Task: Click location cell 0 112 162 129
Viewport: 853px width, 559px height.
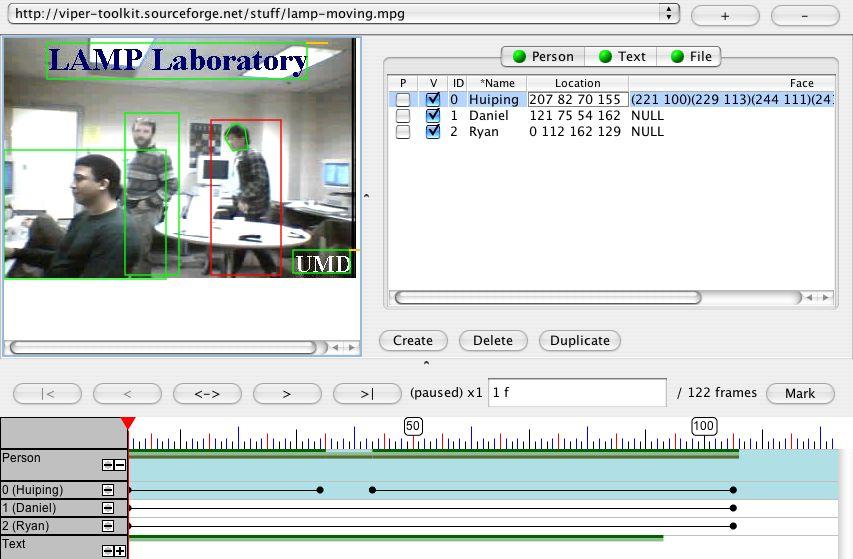Action: (578, 132)
